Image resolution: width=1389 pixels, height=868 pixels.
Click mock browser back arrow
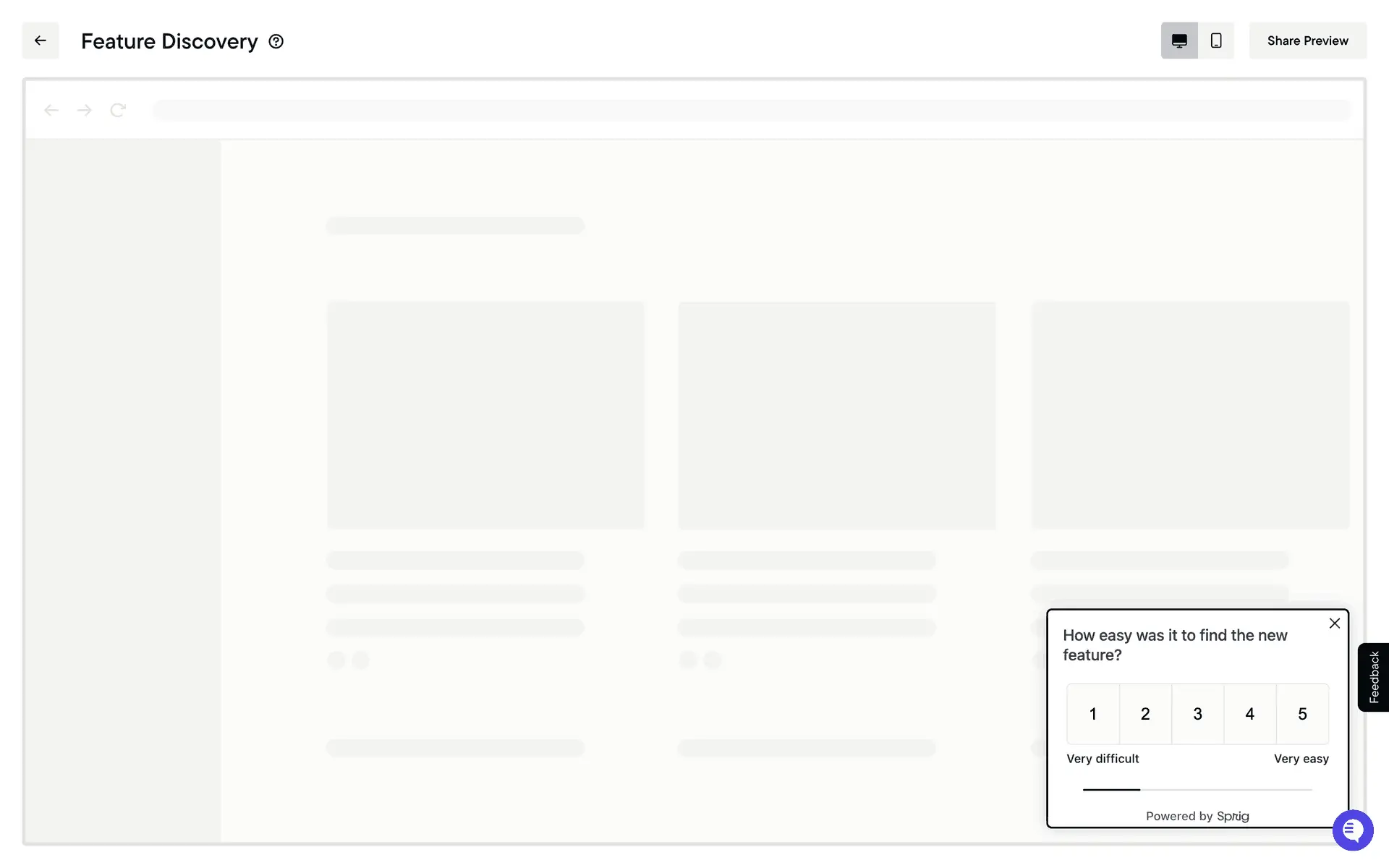51,110
